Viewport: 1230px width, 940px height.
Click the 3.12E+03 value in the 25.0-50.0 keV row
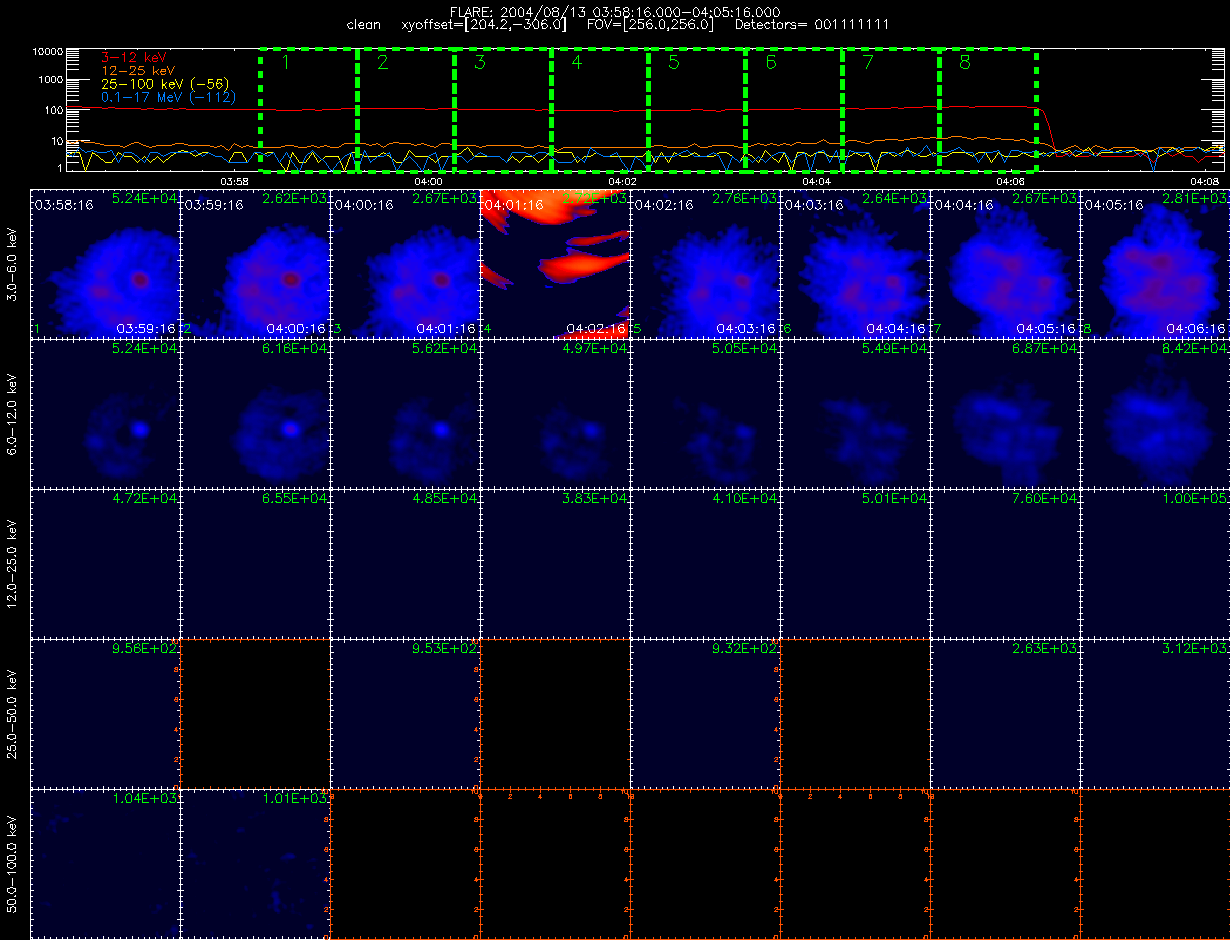1196,649
